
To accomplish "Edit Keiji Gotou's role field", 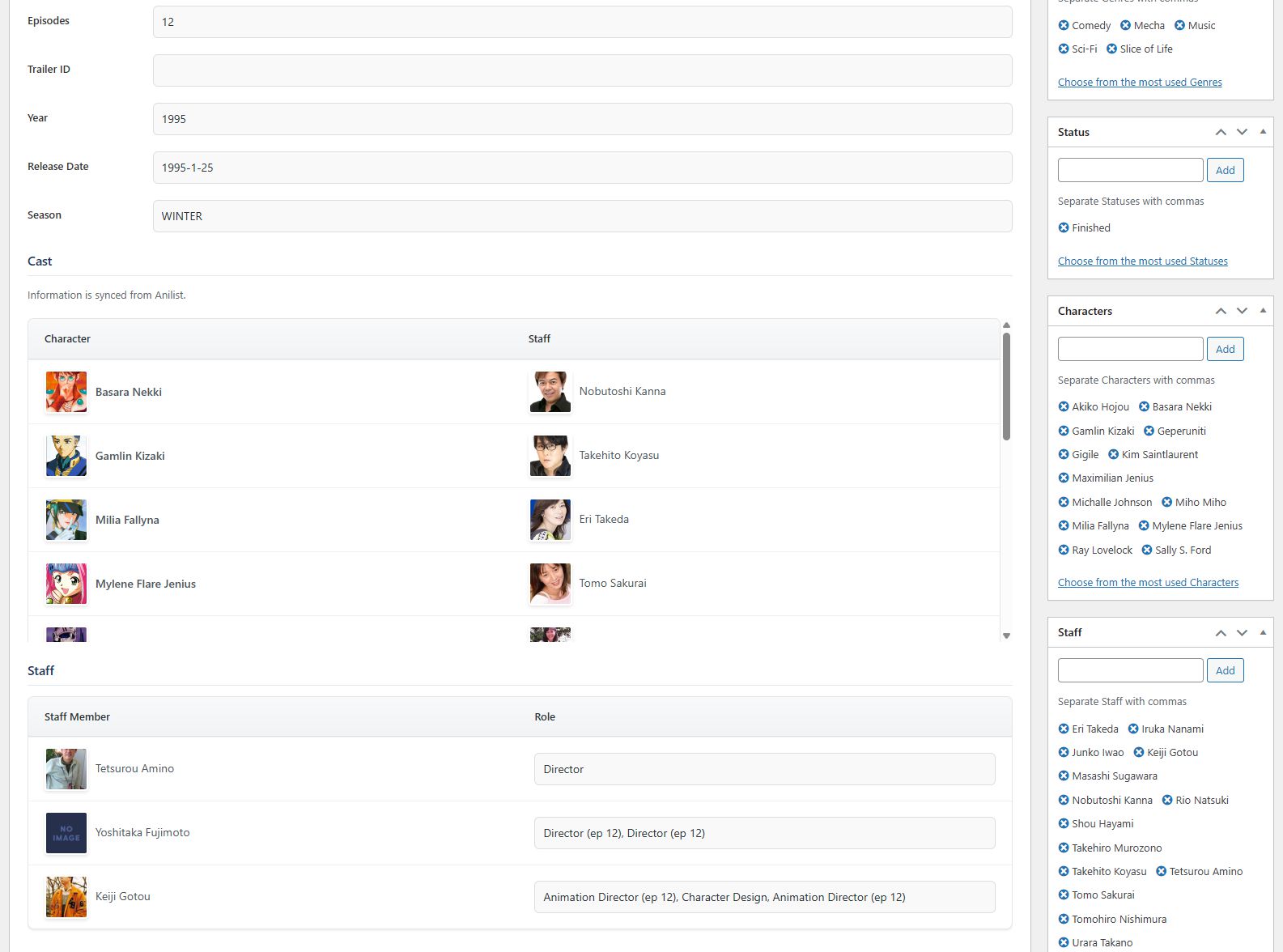I will [x=764, y=897].
